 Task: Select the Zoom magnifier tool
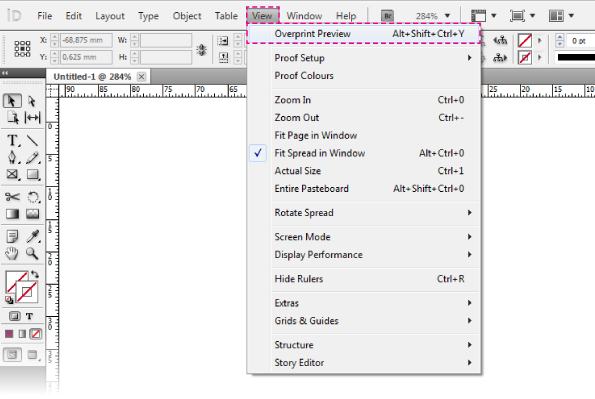[x=32, y=253]
